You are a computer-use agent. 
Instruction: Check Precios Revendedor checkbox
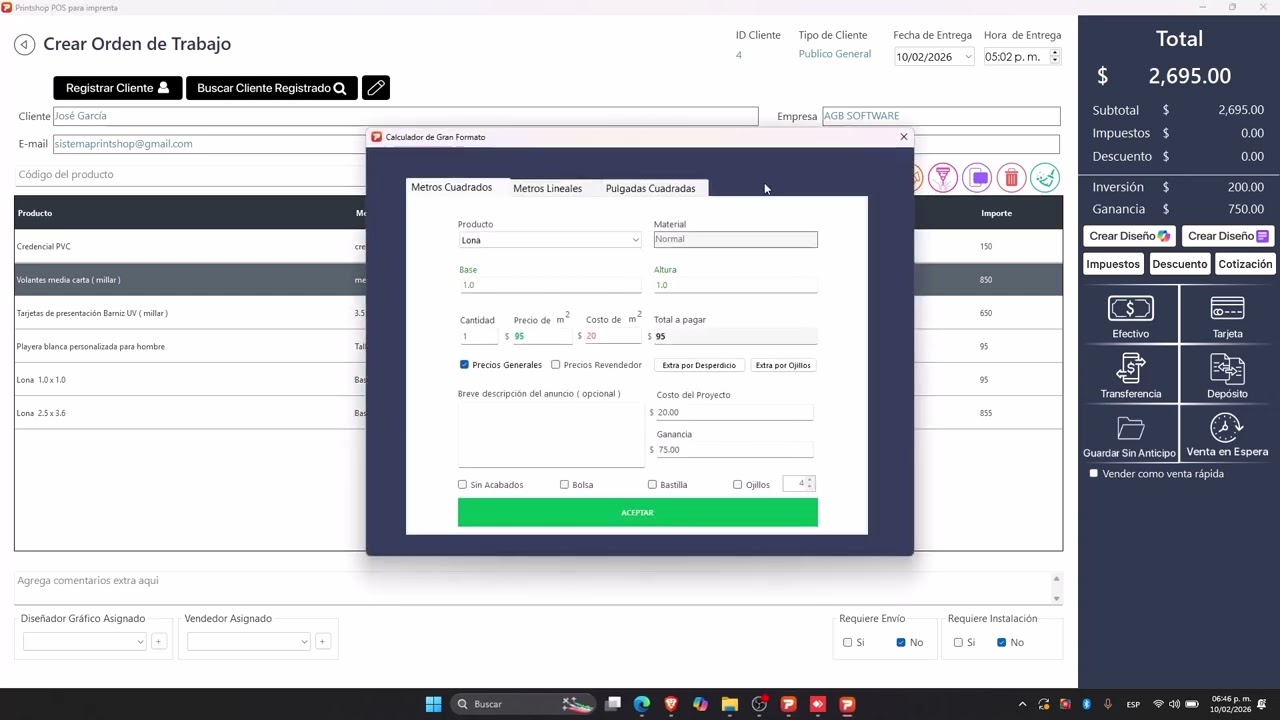pyautogui.click(x=556, y=365)
